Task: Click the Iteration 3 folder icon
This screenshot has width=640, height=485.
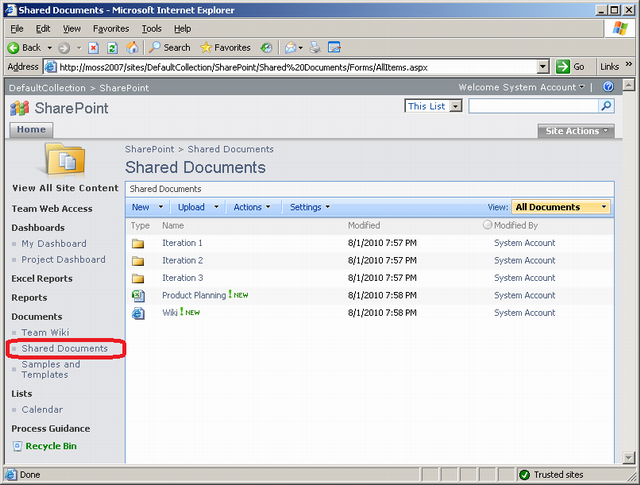Action: coord(138,279)
